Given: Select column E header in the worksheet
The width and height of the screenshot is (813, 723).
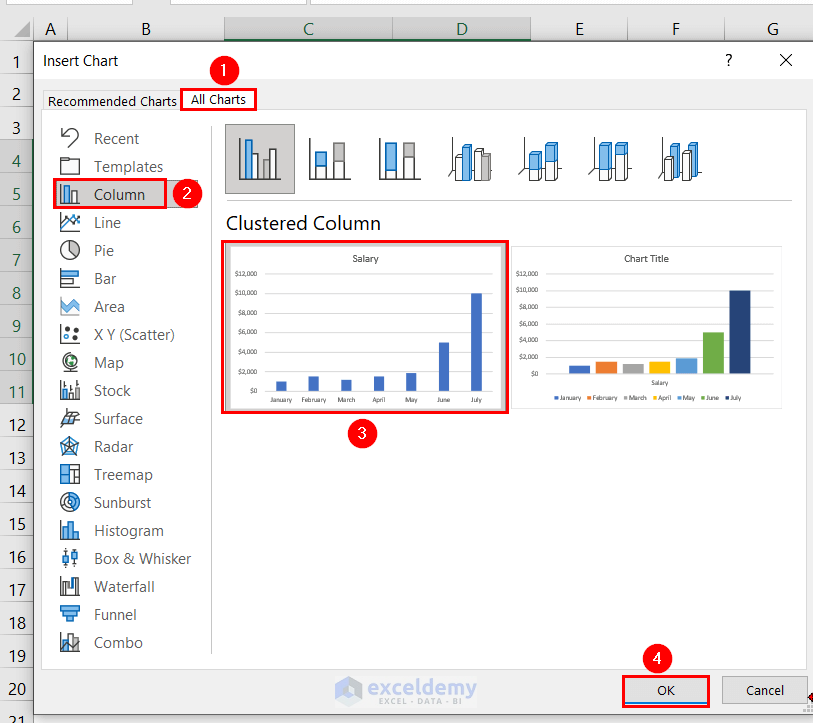Looking at the screenshot, I should 579,29.
